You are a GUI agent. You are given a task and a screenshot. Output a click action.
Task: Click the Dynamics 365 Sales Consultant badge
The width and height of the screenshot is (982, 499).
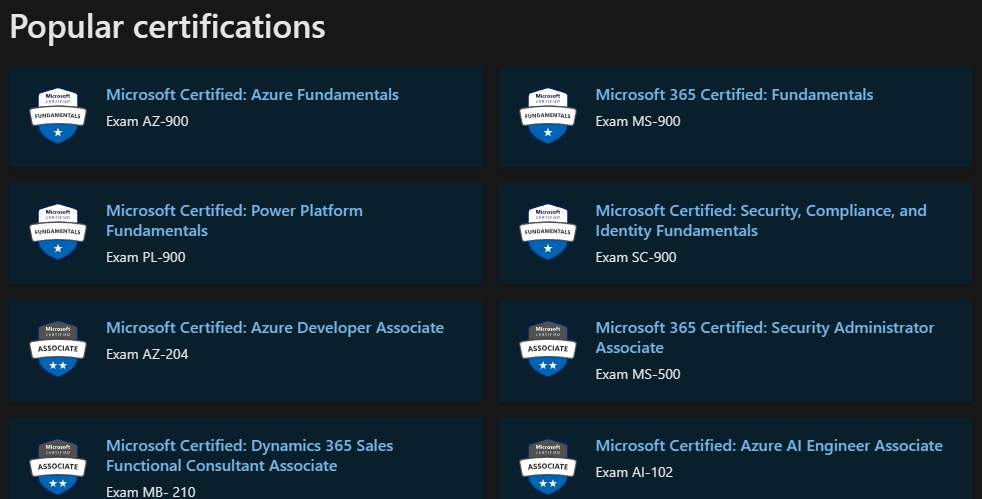[57, 466]
